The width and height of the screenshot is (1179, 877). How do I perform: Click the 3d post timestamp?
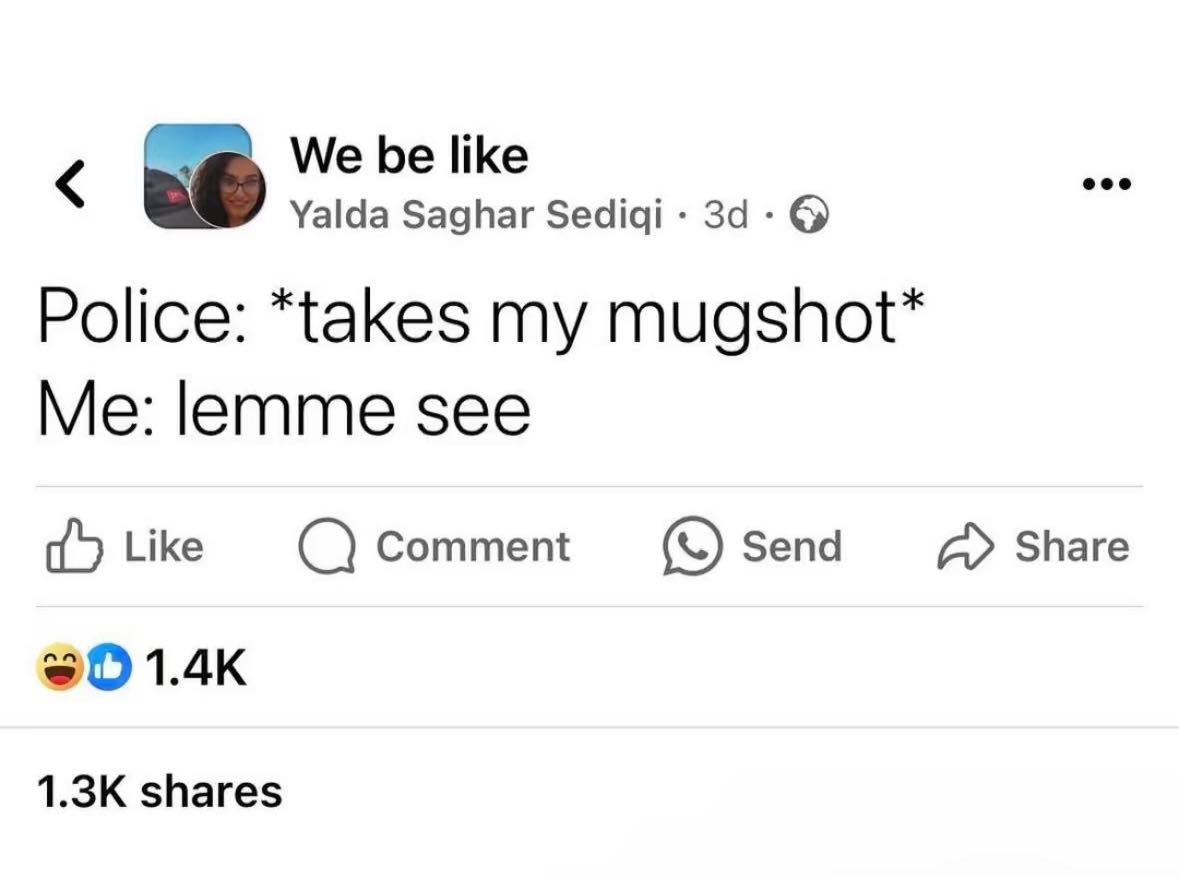[725, 213]
